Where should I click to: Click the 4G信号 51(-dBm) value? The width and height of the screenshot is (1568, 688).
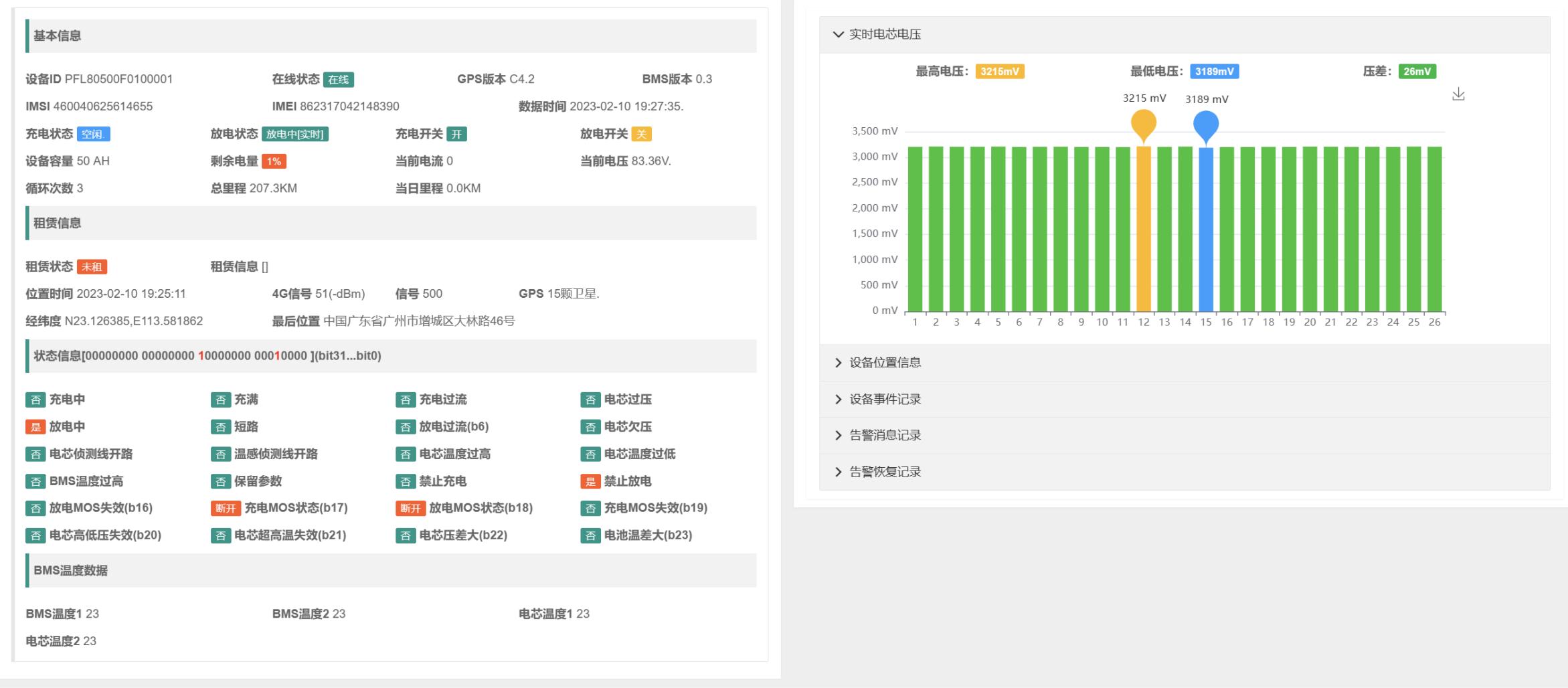pyautogui.click(x=340, y=294)
